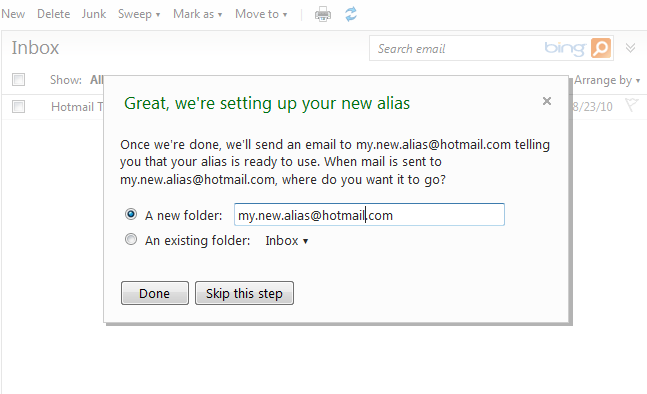
Task: Expand the 'Mark as' dropdown
Action: (198, 14)
